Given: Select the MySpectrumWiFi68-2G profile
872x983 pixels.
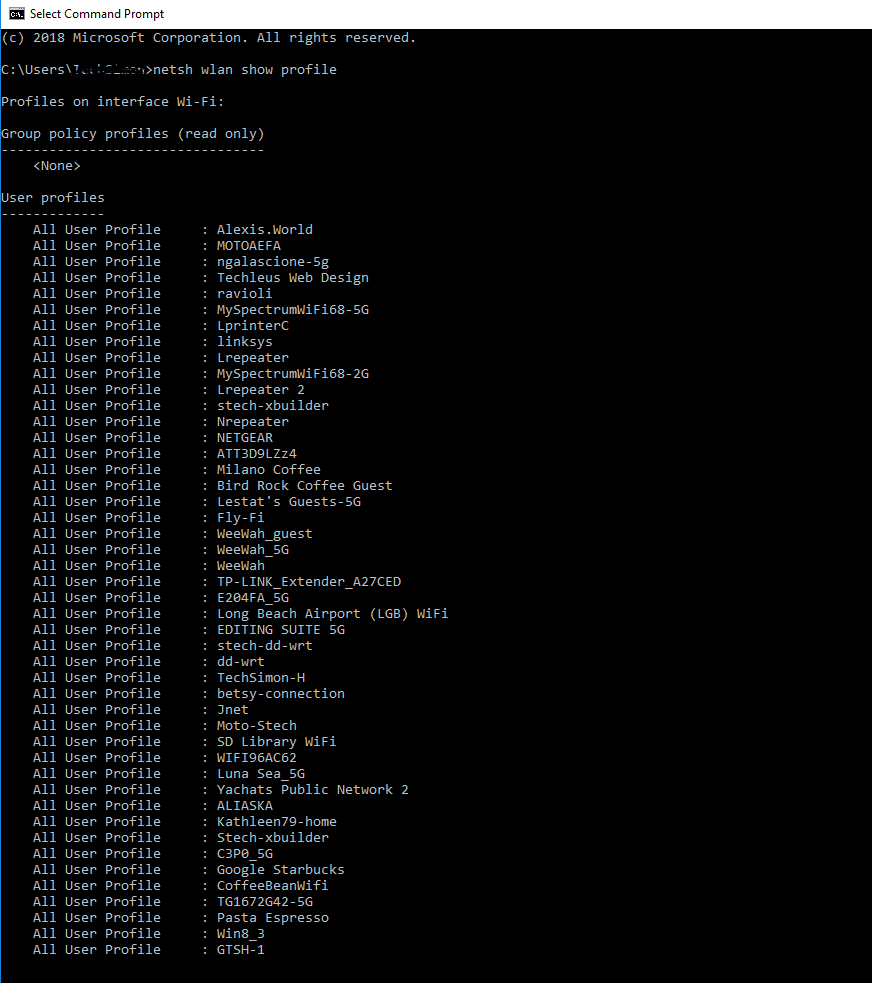Looking at the screenshot, I should (x=293, y=374).
